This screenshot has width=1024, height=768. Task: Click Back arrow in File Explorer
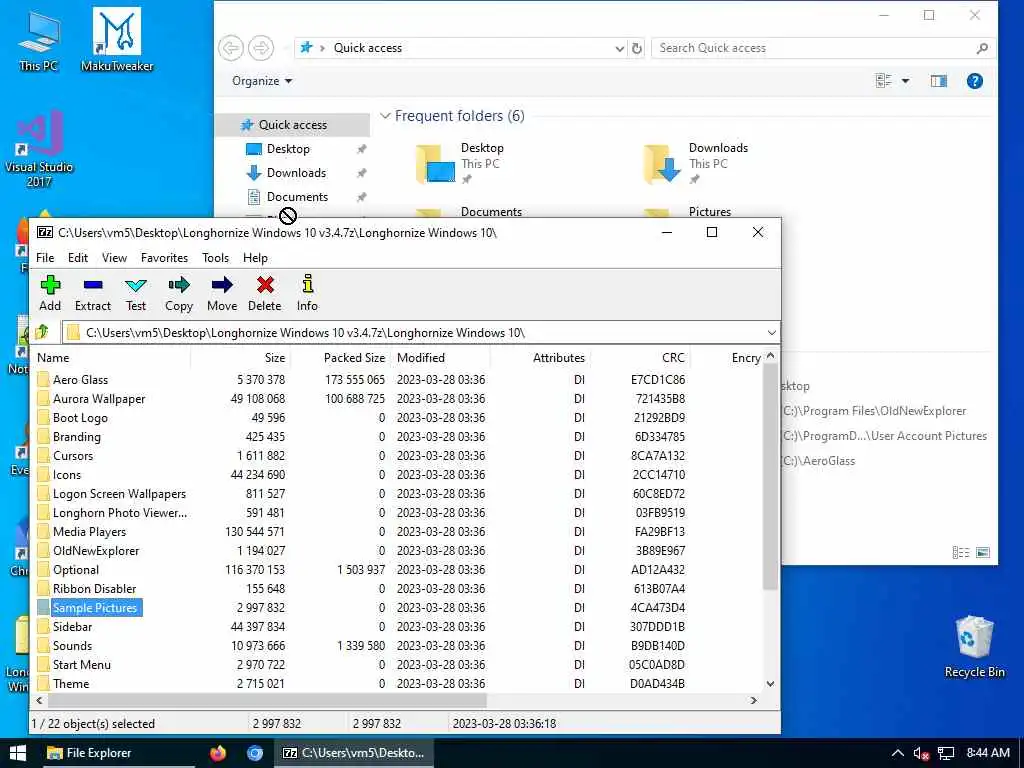click(x=231, y=48)
